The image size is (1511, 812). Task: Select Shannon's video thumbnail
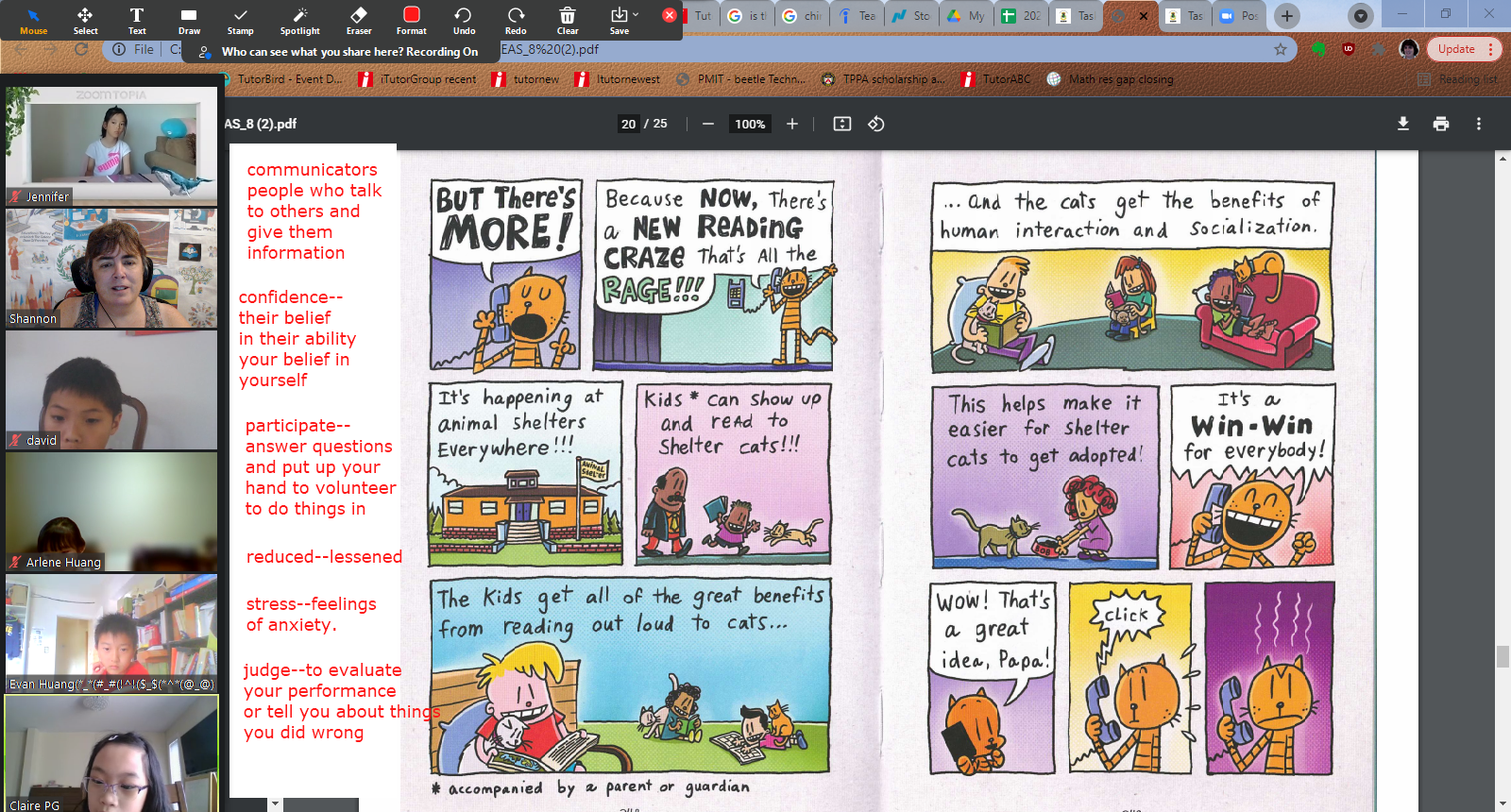pos(111,268)
